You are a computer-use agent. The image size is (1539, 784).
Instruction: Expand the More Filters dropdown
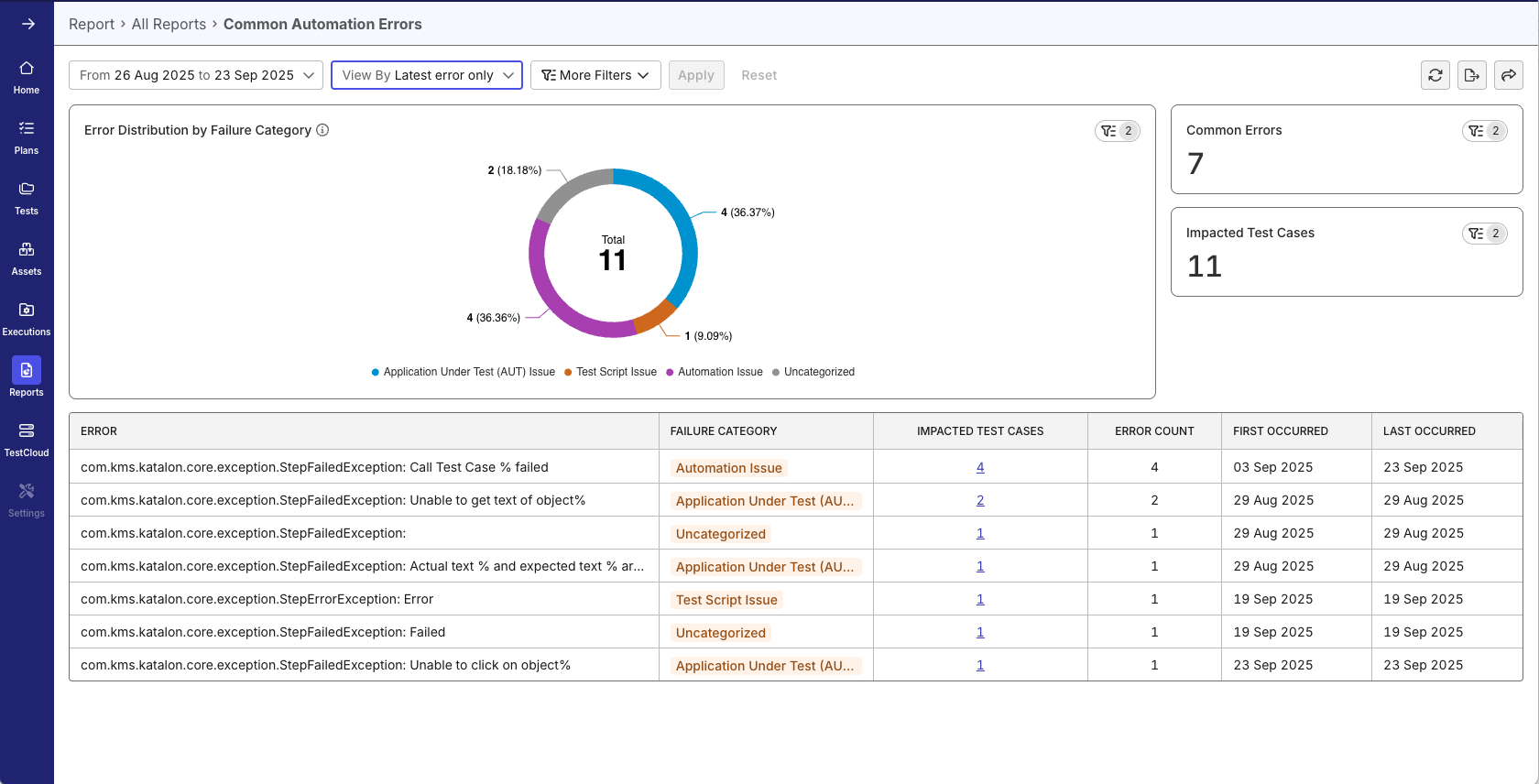tap(595, 75)
